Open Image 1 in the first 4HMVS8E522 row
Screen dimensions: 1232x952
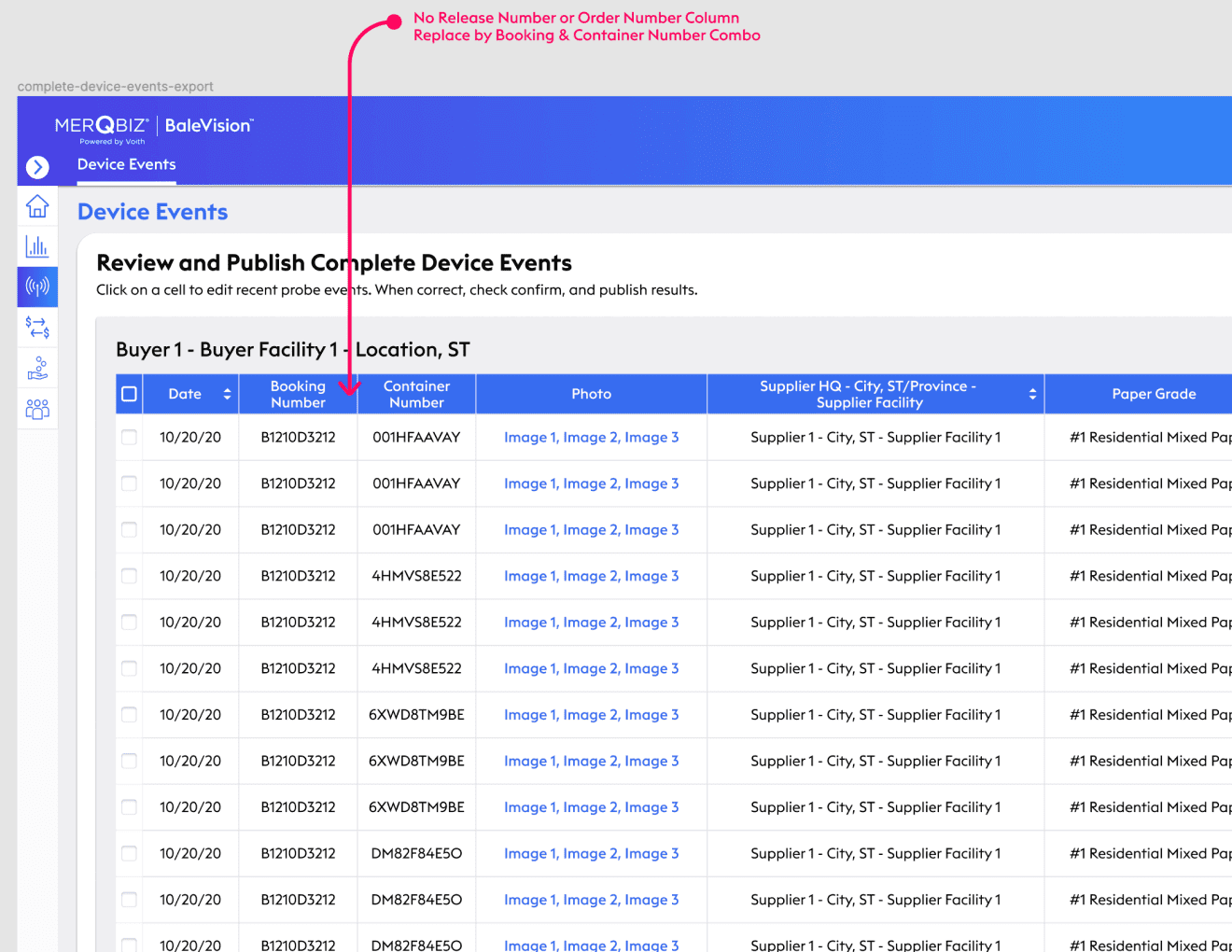coord(529,576)
